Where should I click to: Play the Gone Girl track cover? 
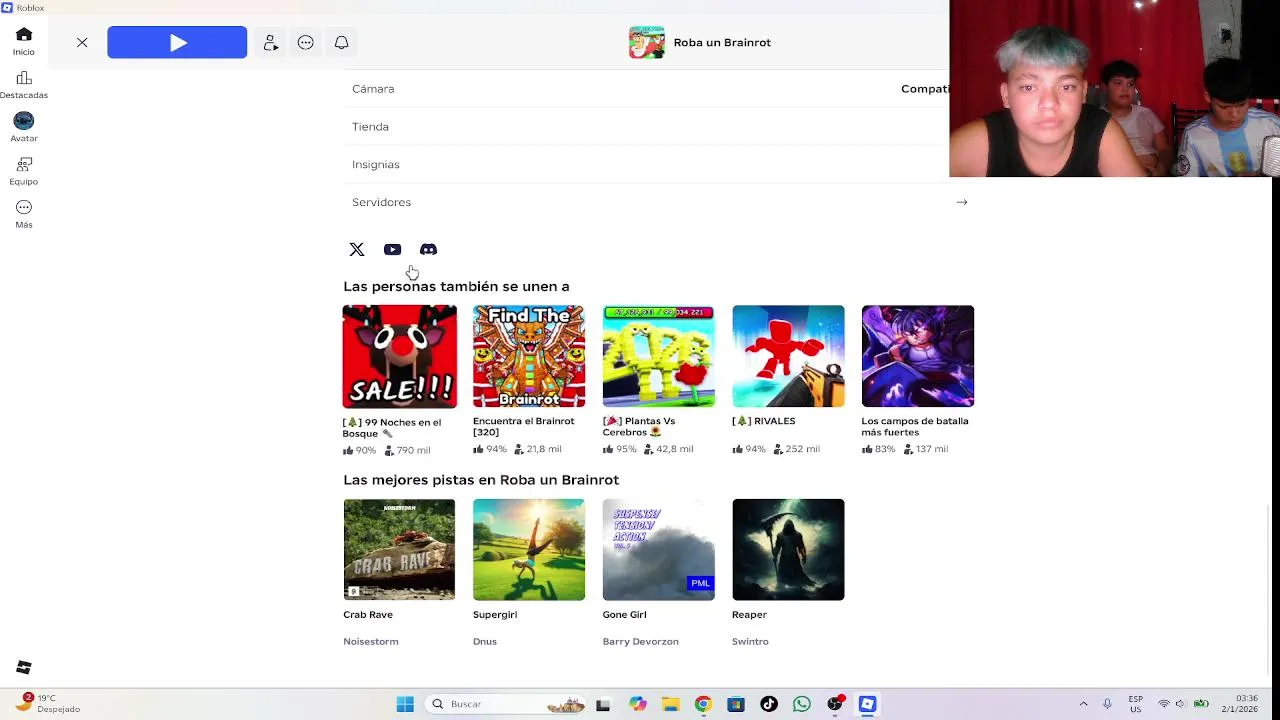pos(658,550)
